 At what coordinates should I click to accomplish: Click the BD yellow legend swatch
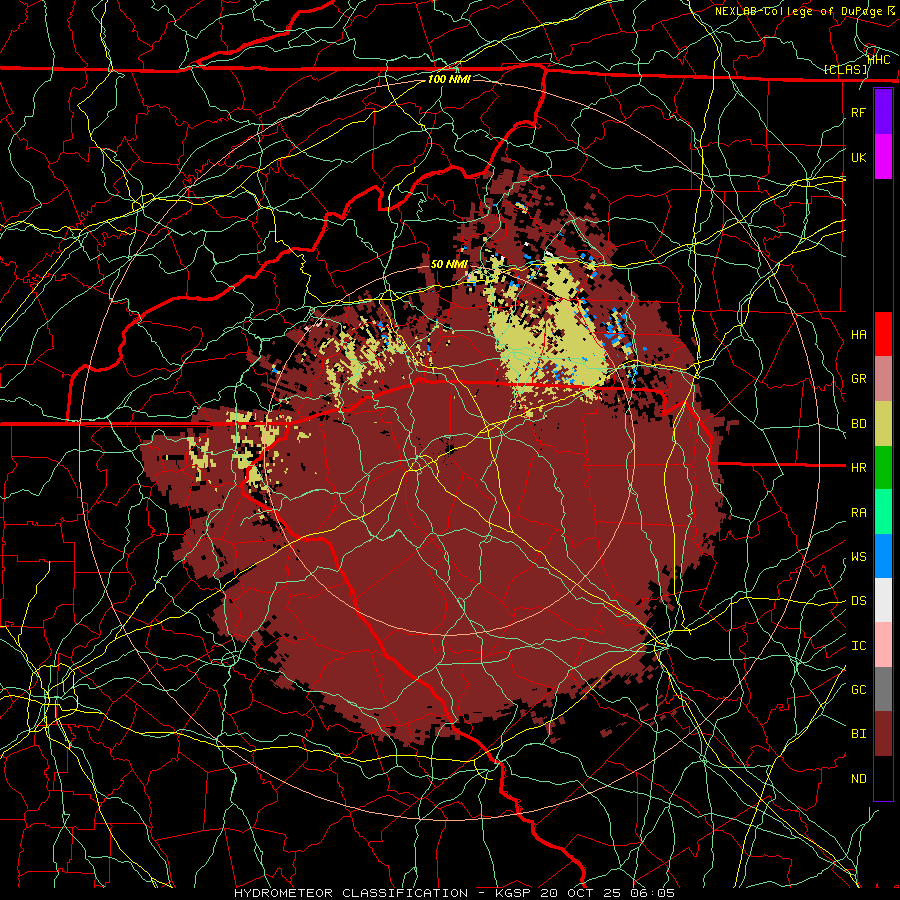click(883, 424)
